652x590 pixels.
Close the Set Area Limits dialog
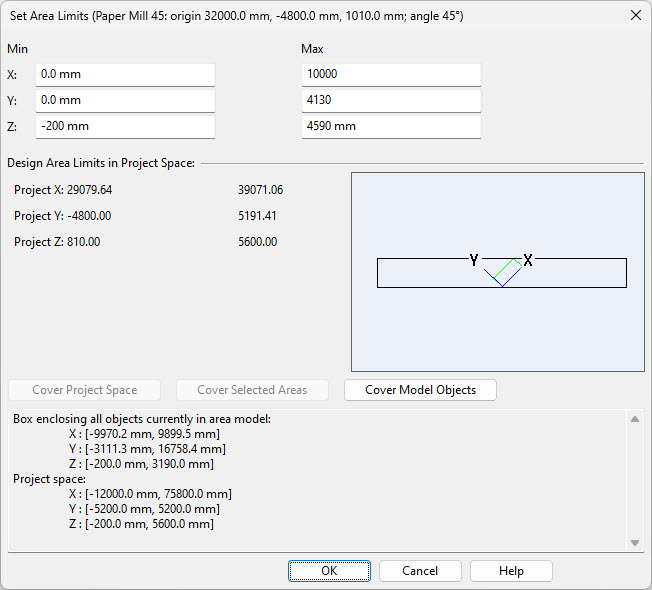coord(635,15)
